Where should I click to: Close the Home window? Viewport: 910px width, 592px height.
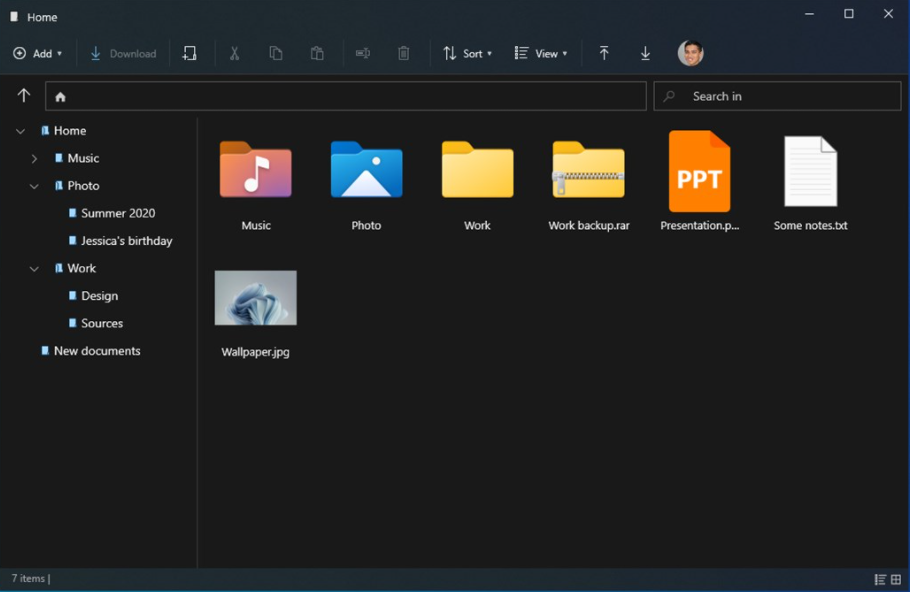point(888,14)
